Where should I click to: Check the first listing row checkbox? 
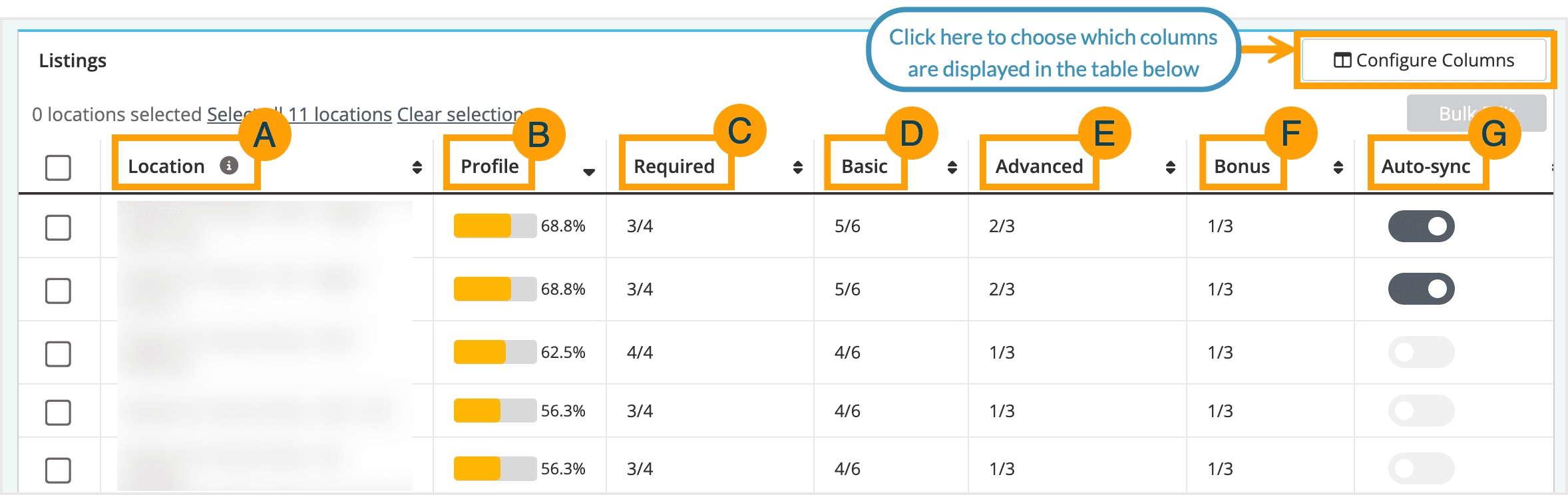tap(58, 228)
